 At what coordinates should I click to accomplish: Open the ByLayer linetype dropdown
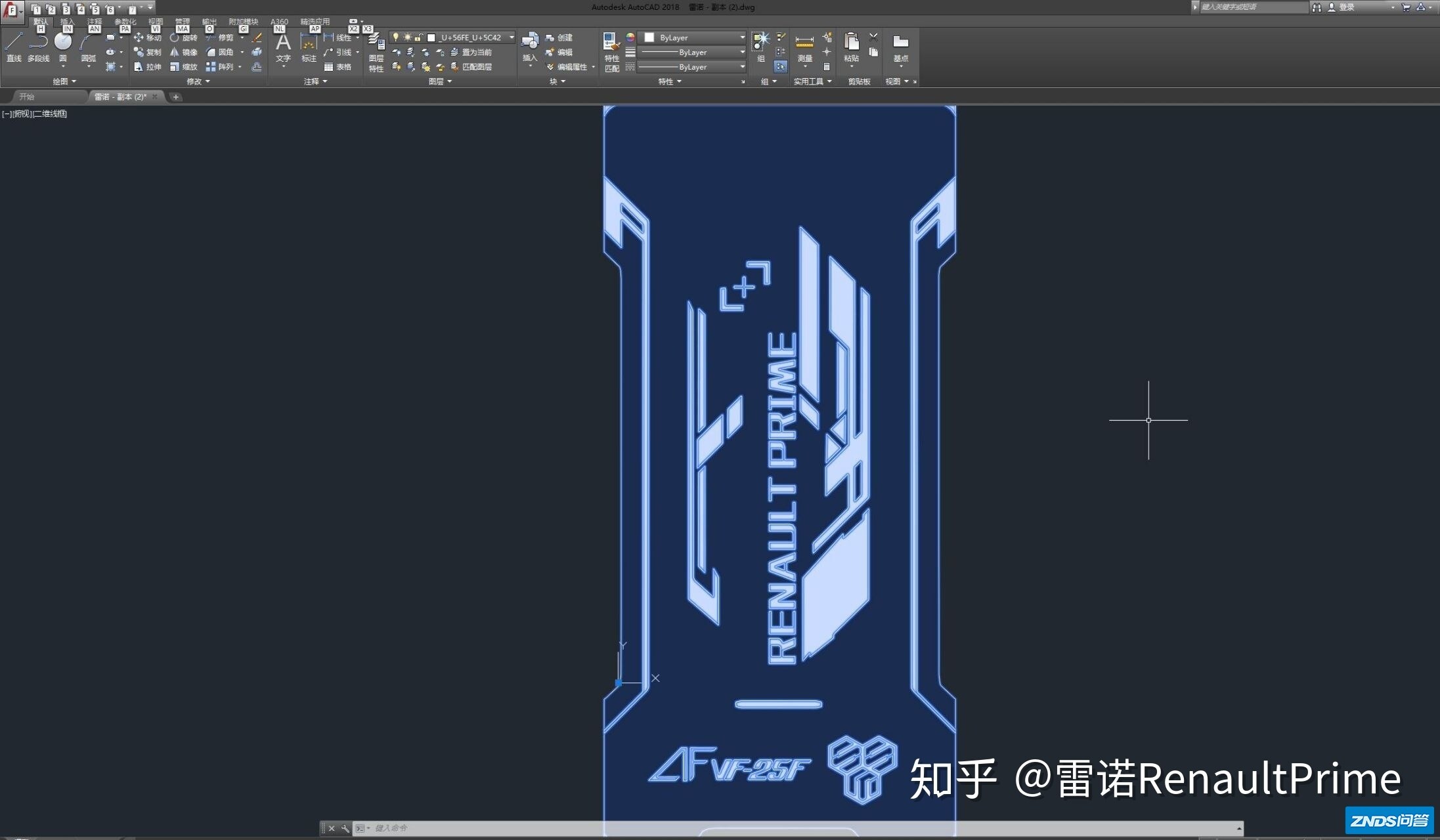tap(693, 67)
